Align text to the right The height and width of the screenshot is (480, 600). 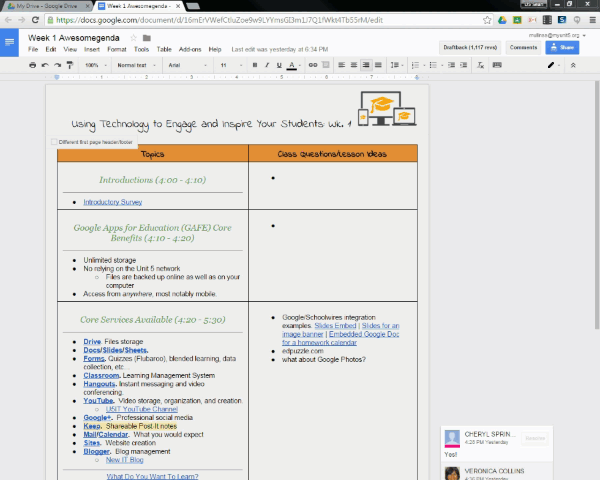coord(366,65)
